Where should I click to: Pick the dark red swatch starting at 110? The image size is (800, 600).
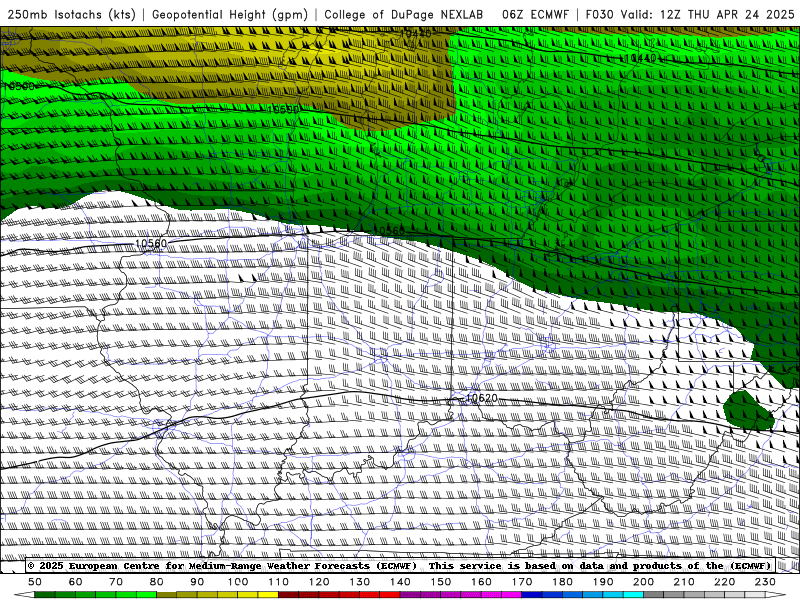[x=288, y=595]
